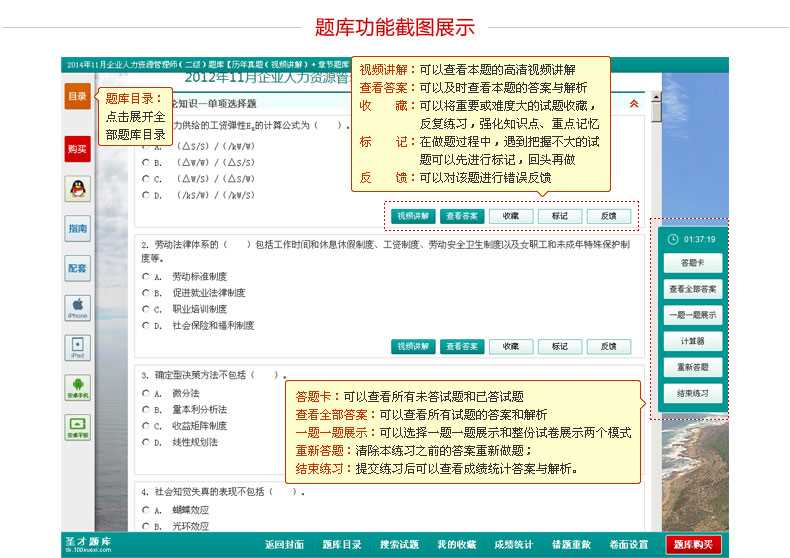Click the iPhone app icon
This screenshot has width=790, height=558.
coord(77,307)
